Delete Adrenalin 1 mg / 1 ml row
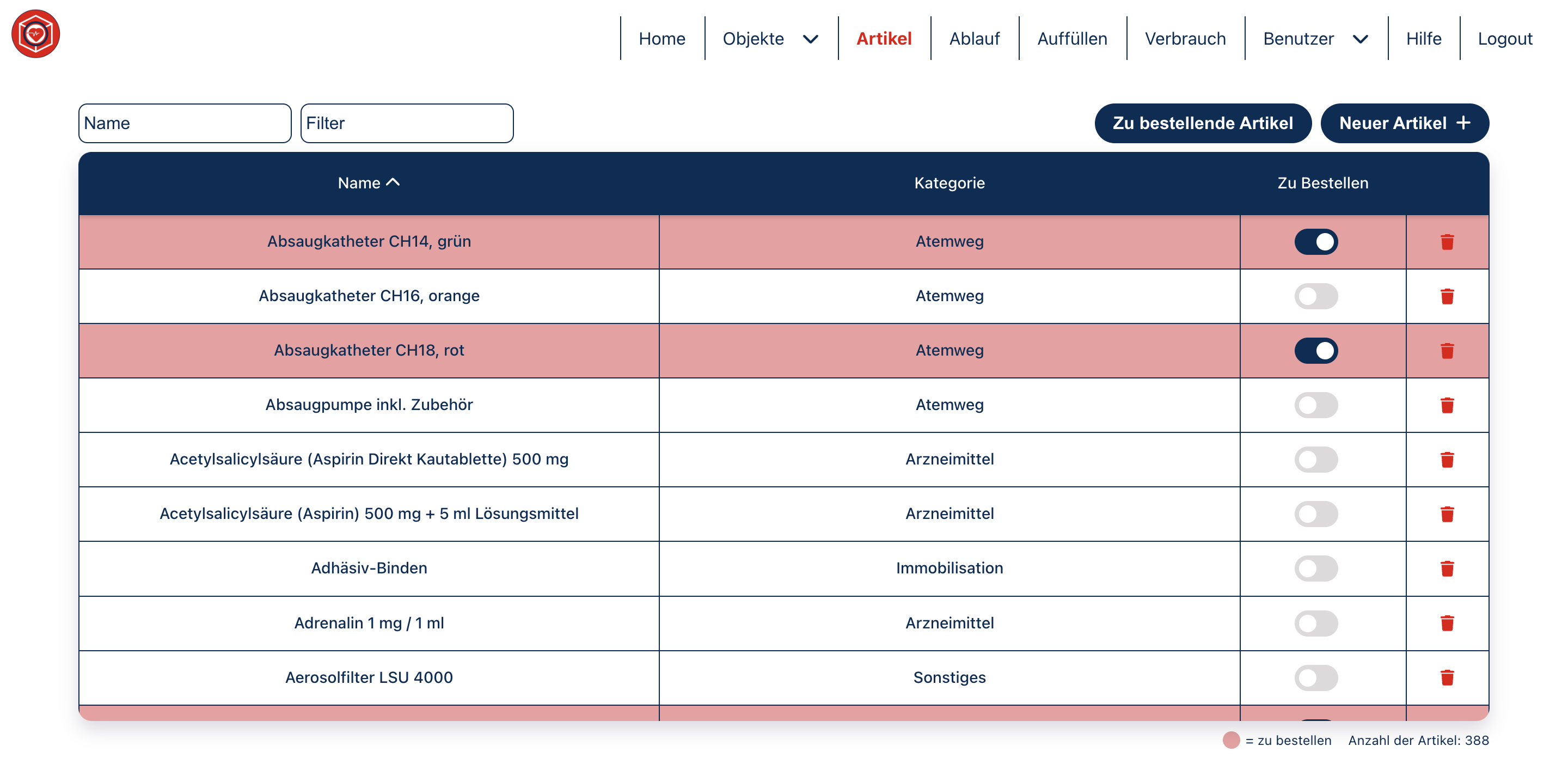This screenshot has height=758, width=1568. pos(1447,623)
